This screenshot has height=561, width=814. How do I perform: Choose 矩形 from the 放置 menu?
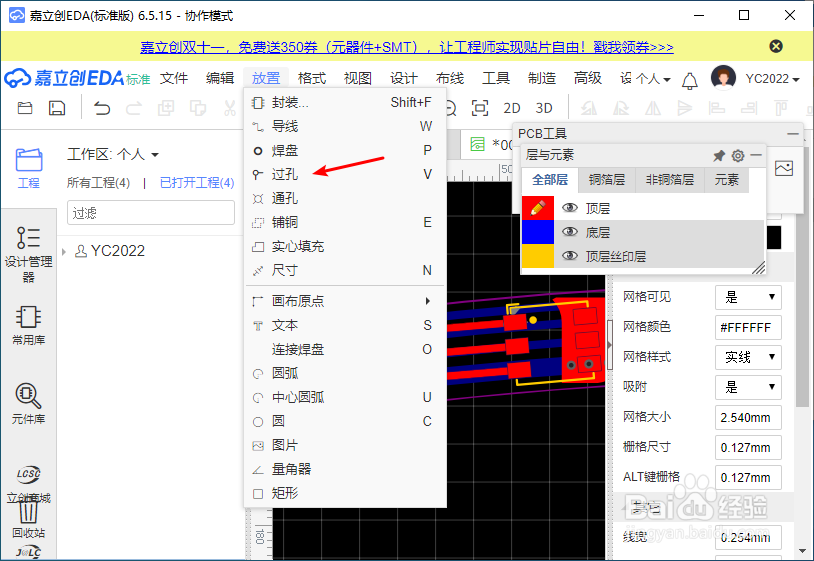(x=345, y=493)
